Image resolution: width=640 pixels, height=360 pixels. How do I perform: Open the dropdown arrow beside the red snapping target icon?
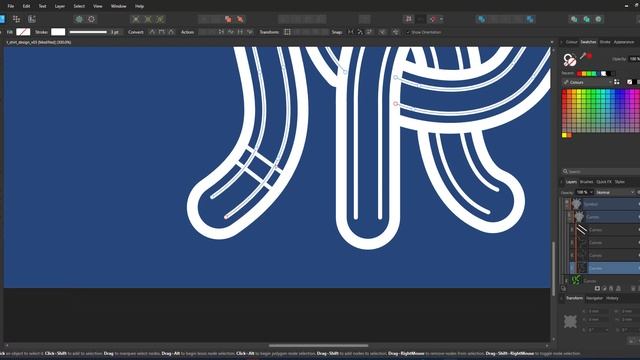(442, 19)
